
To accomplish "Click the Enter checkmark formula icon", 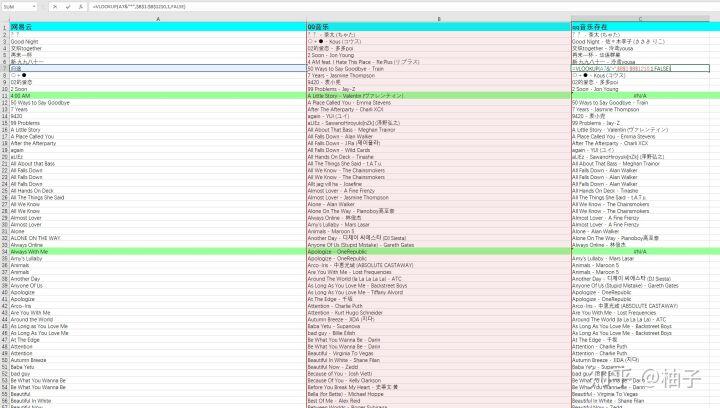I will coord(68,7).
